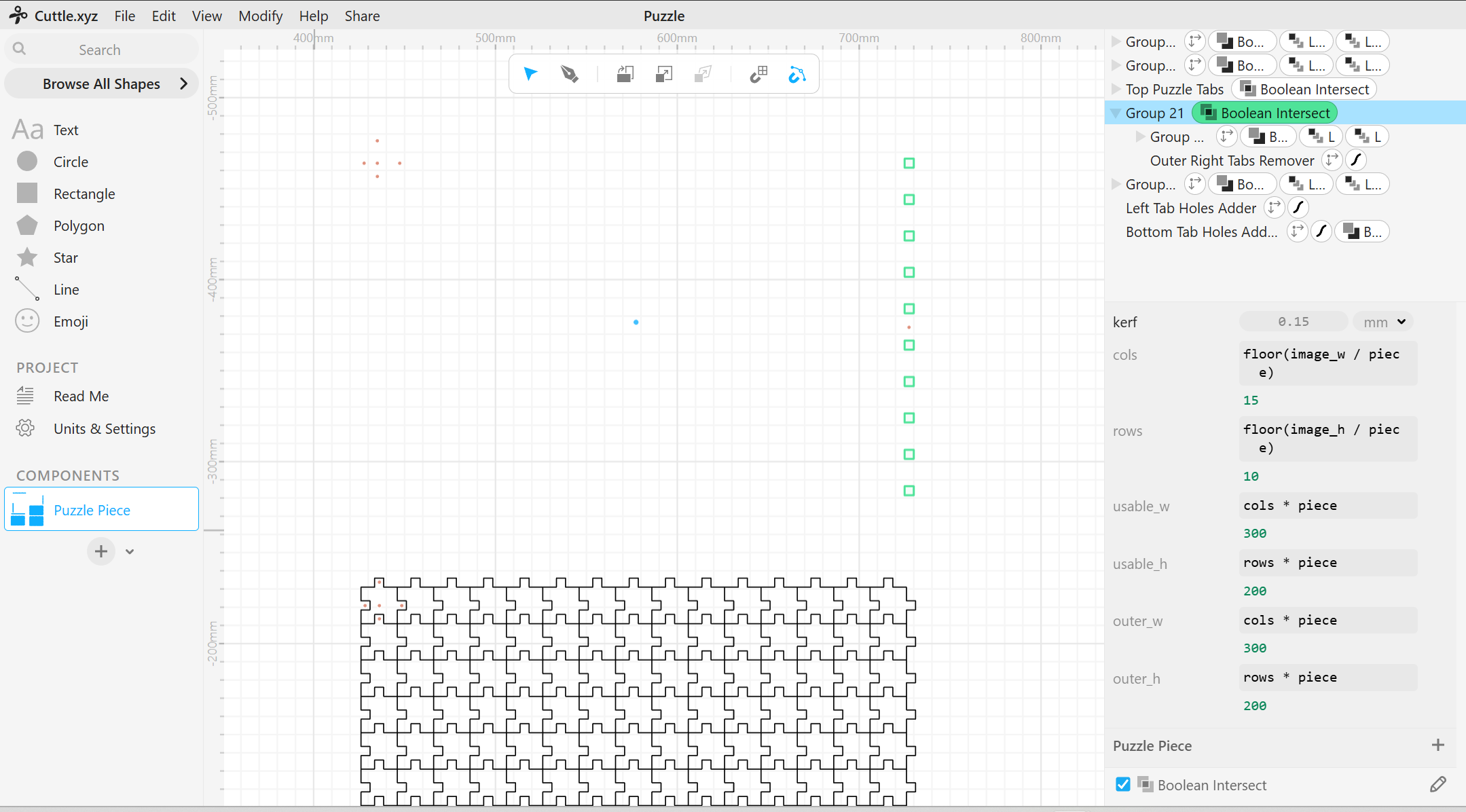Click the path icon on Left Tab Holes Adder
This screenshot has height=812, width=1466.
[x=1298, y=208]
